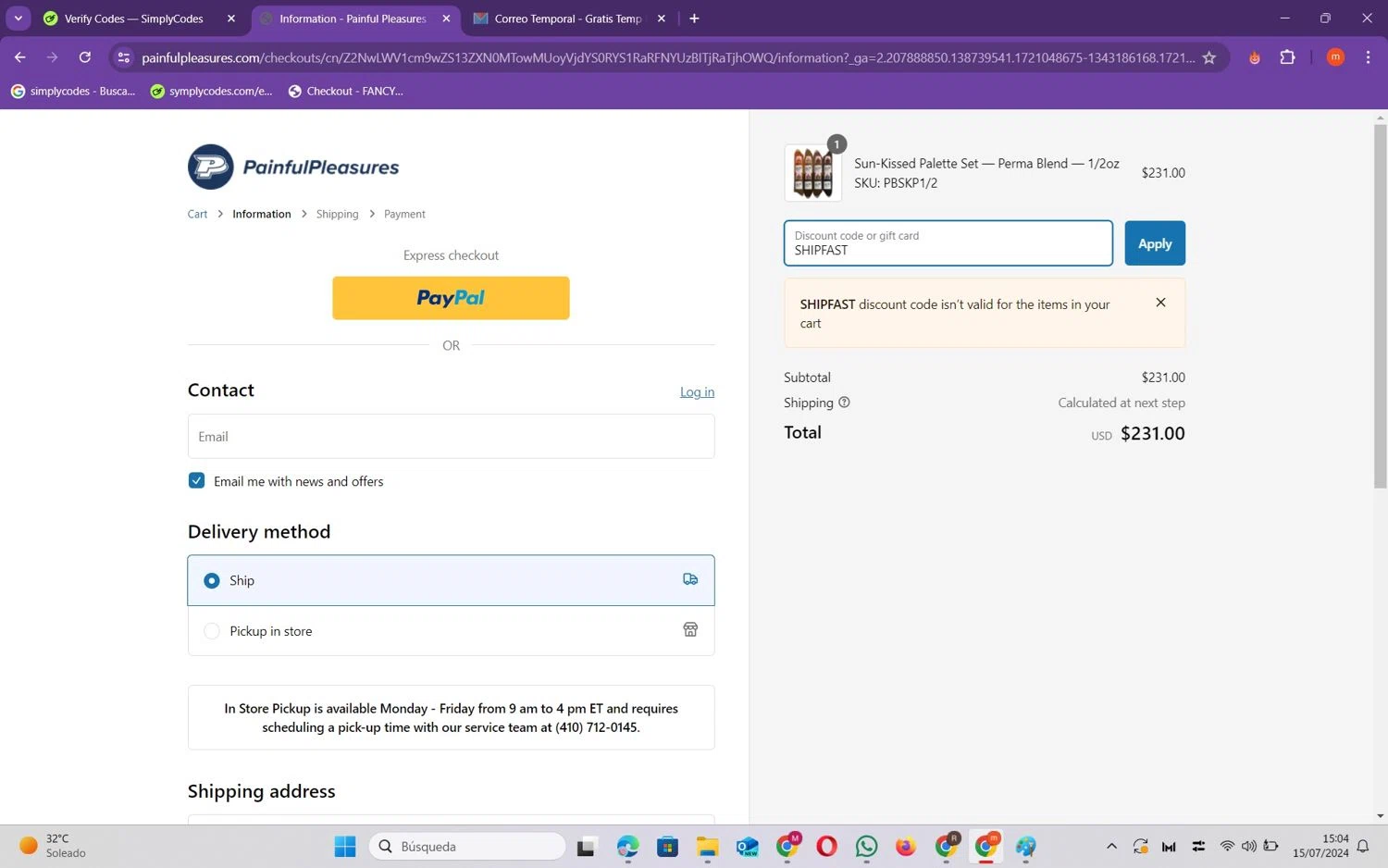This screenshot has height=868, width=1388.
Task: Open the 'symplycodes.com/e...' bookmark
Action: 212,91
